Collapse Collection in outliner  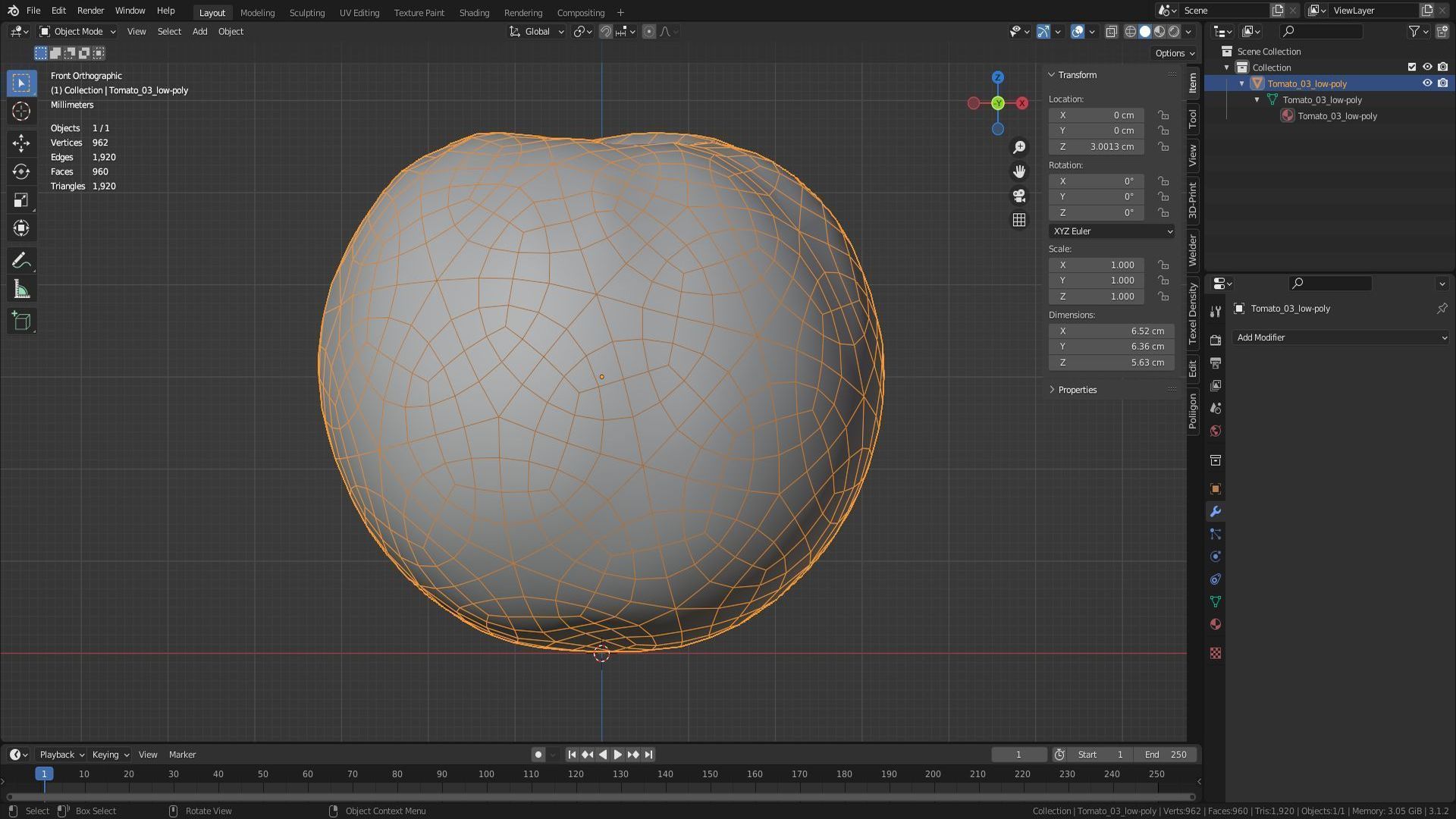point(1226,67)
